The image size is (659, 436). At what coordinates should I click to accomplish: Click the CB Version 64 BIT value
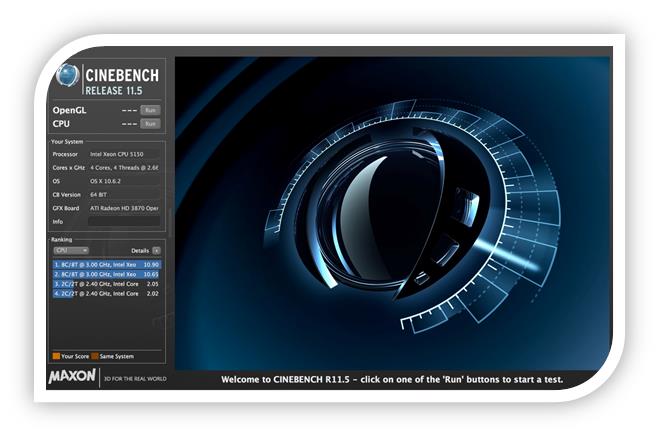pyautogui.click(x=102, y=194)
